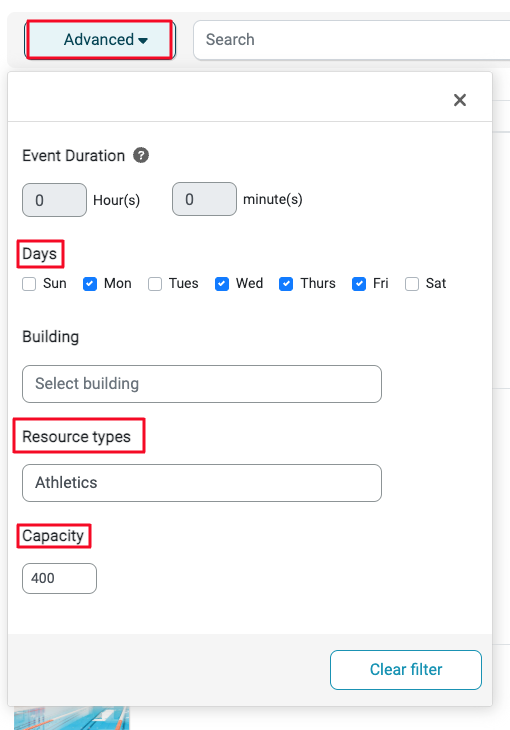
Task: Expand the Advanced dropdown caret
Action: 143,41
